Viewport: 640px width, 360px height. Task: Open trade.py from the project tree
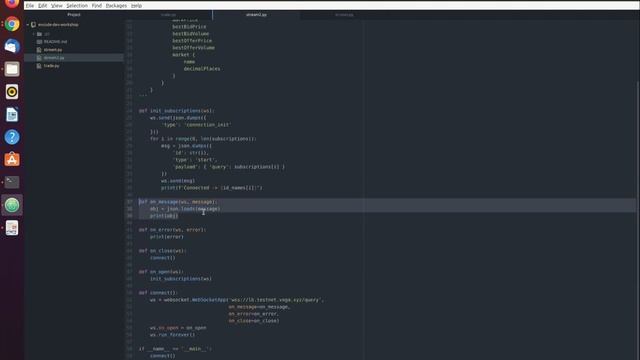(x=51, y=66)
